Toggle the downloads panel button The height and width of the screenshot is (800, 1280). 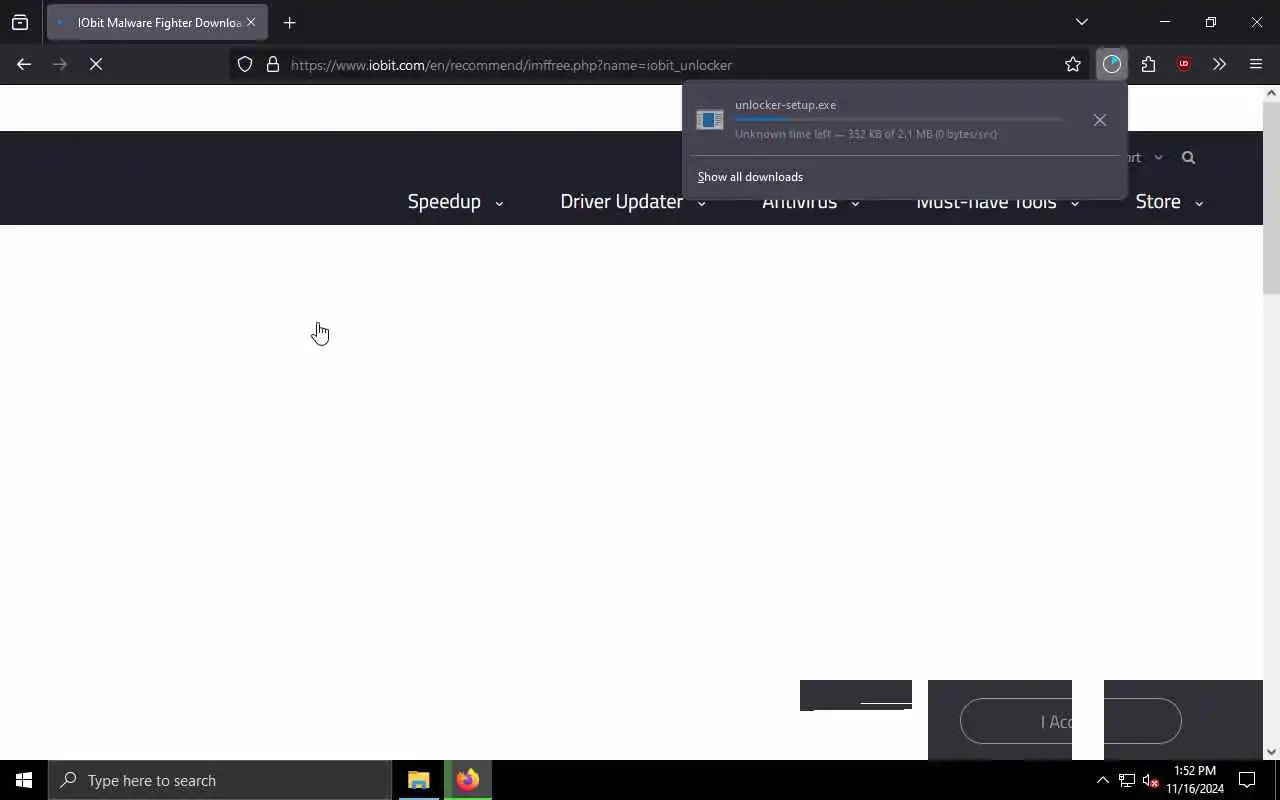tap(1112, 64)
